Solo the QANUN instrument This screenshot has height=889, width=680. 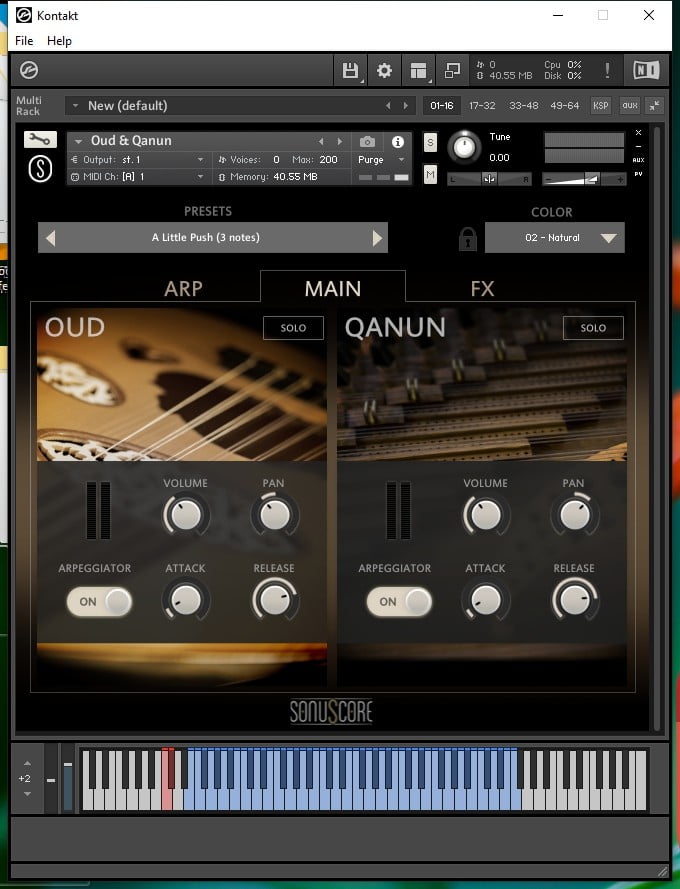593,328
